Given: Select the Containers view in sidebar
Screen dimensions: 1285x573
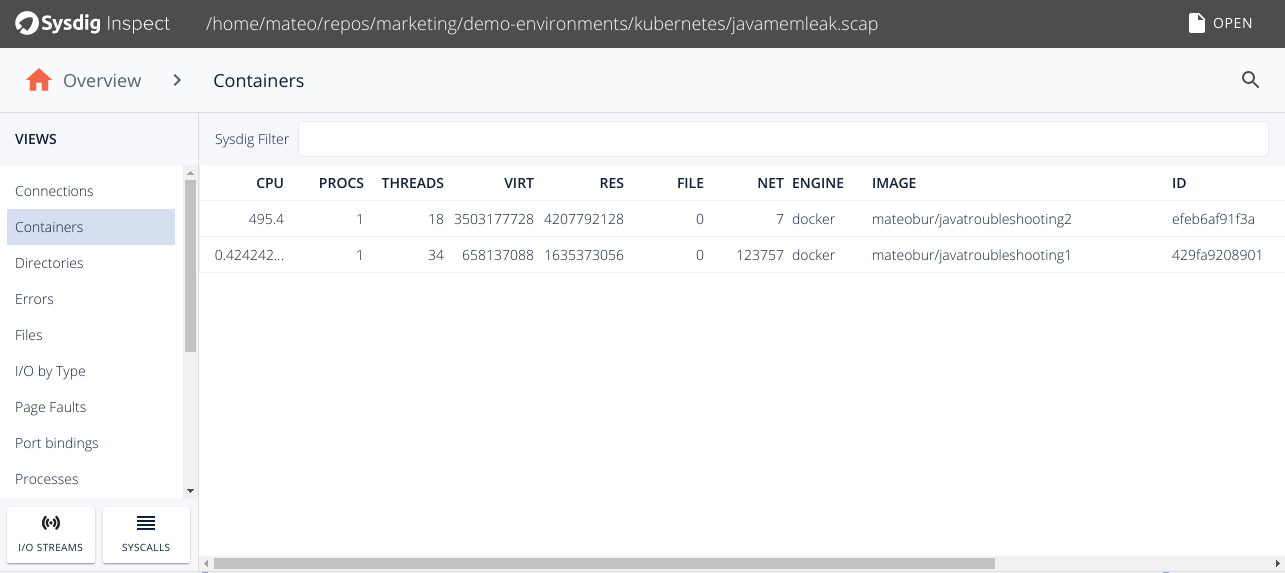Looking at the screenshot, I should point(91,227).
